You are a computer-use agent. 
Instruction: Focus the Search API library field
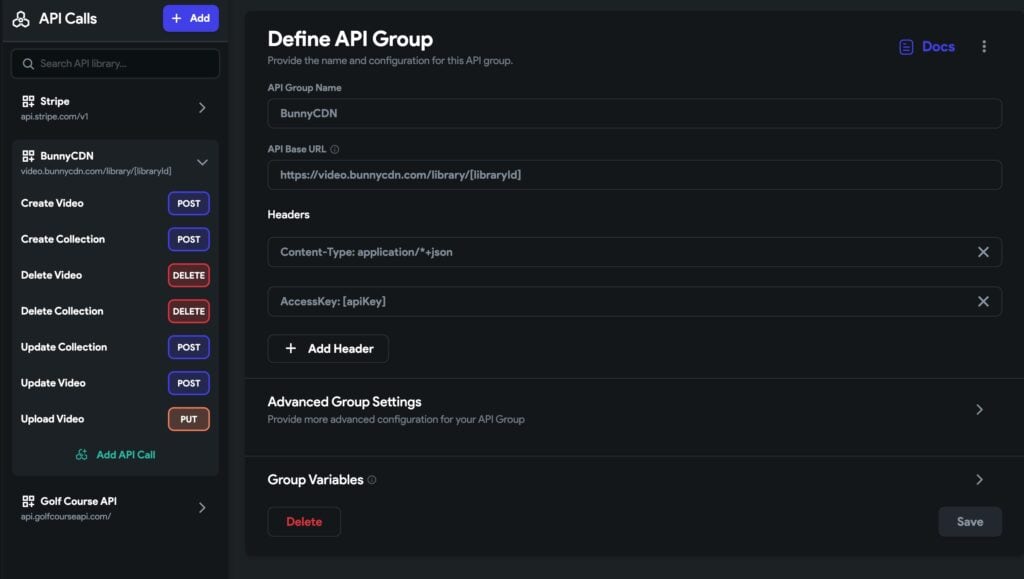(116, 64)
